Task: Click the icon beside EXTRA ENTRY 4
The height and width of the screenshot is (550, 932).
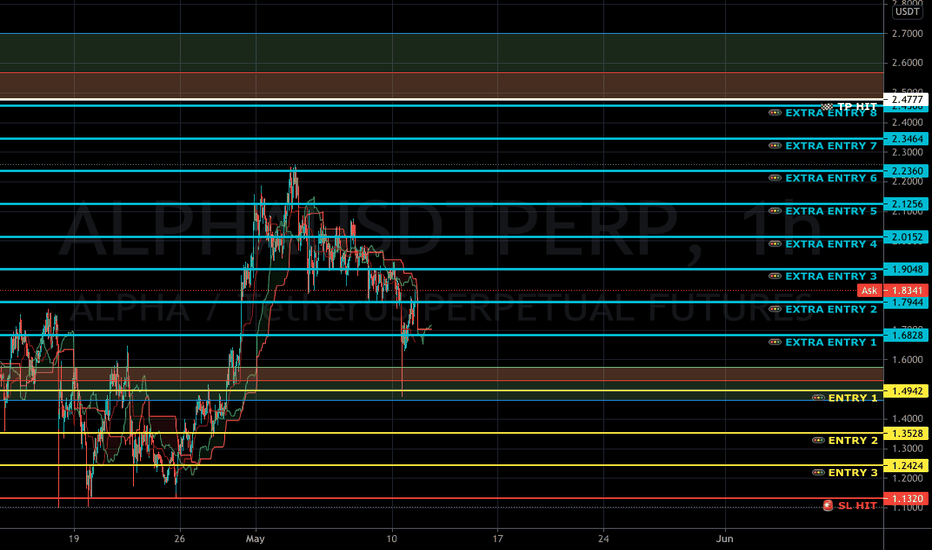Action: coord(775,244)
